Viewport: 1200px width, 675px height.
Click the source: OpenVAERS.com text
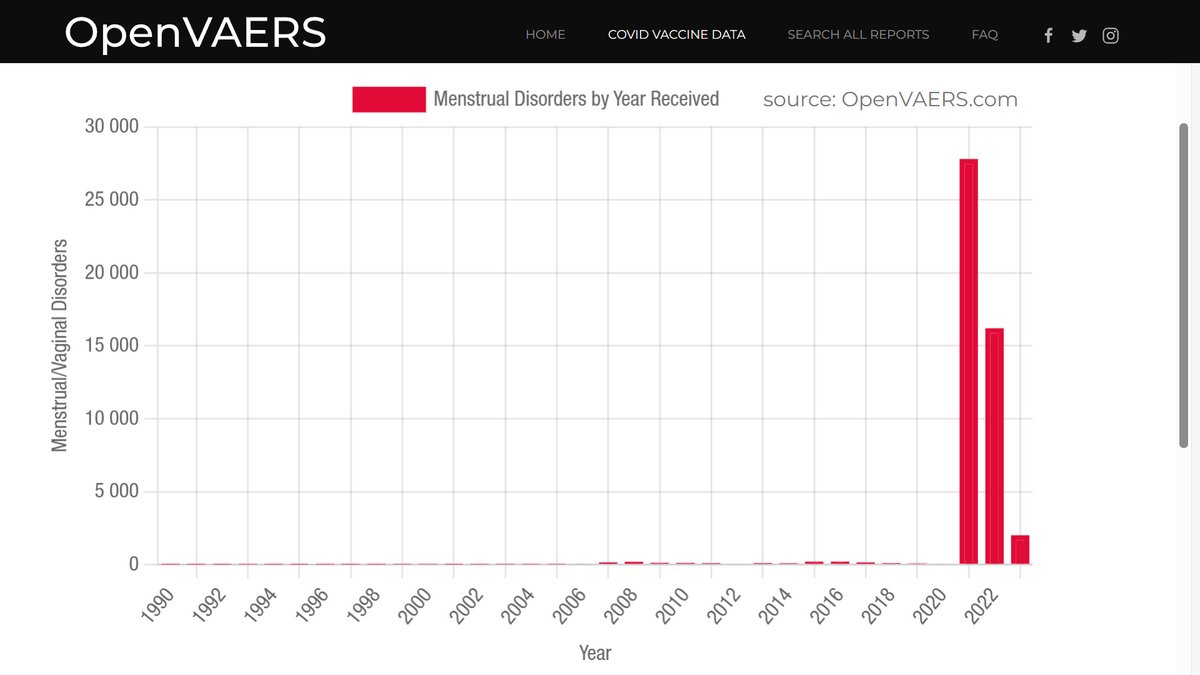890,99
